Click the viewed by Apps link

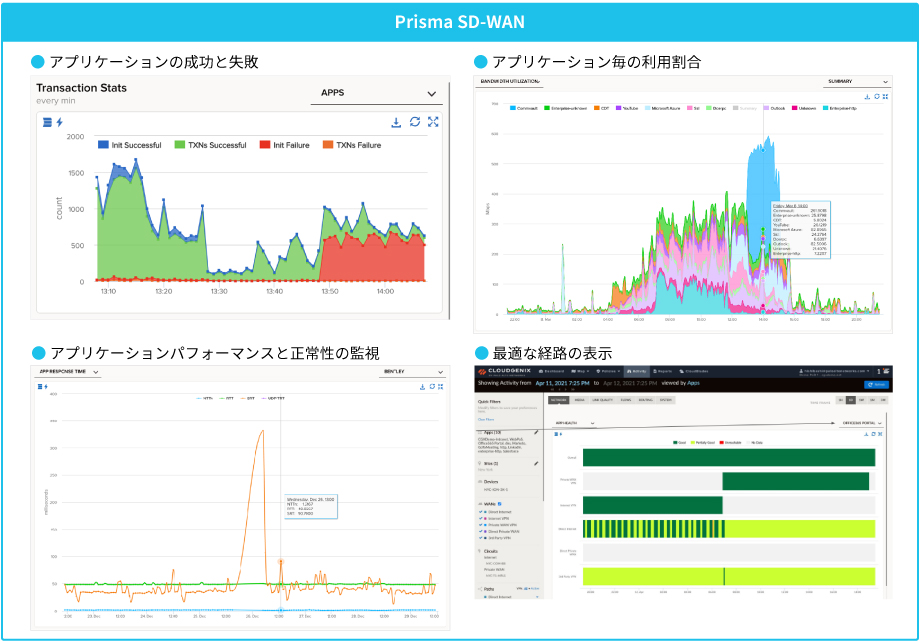pyautogui.click(x=694, y=383)
